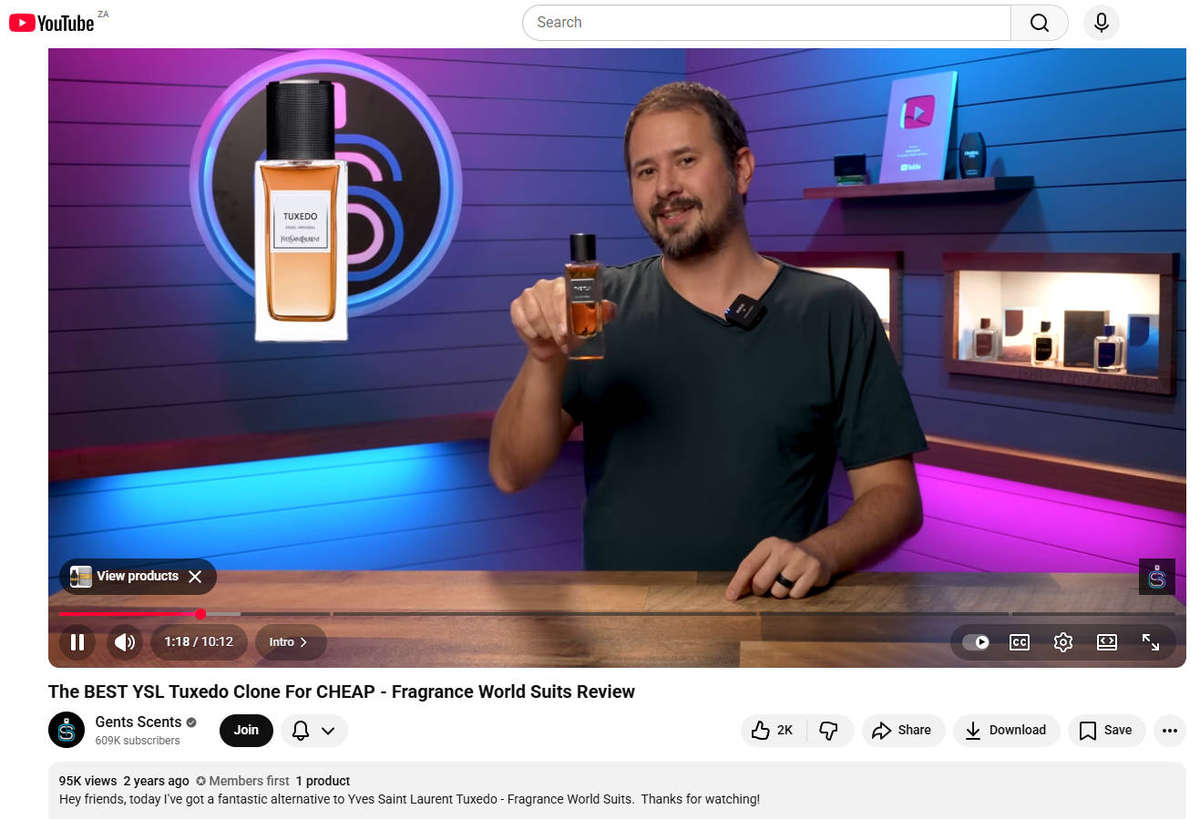Enter fullscreen mode
The height and width of the screenshot is (819, 1200).
(x=1150, y=642)
